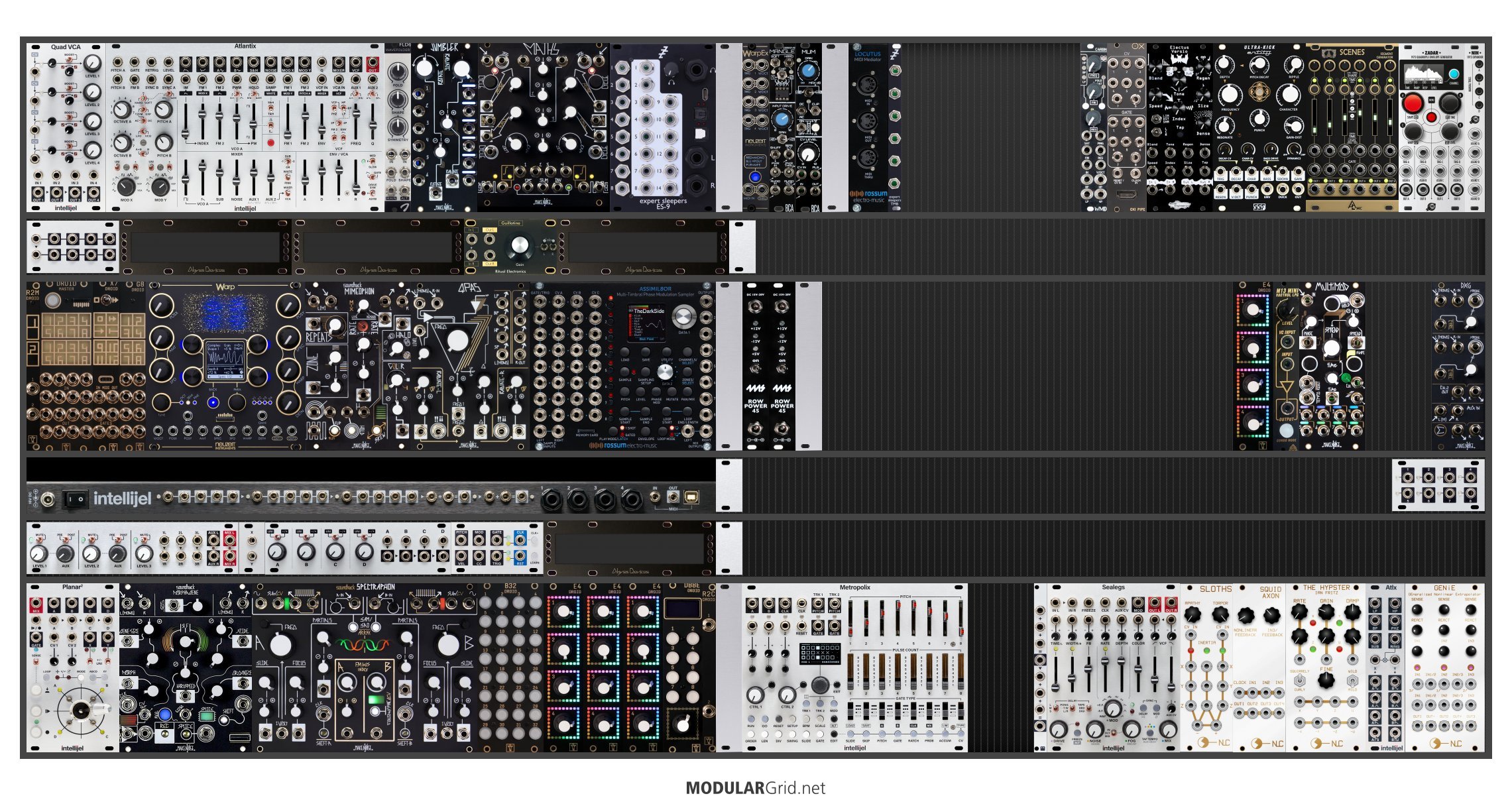Turn the Electus Versio Blend knob

1156,66
